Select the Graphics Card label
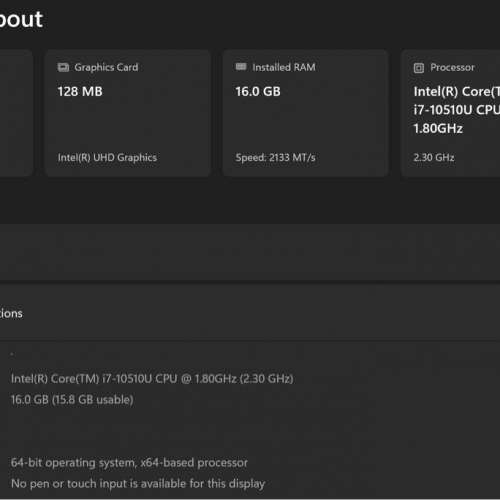The image size is (500, 500). [x=106, y=67]
